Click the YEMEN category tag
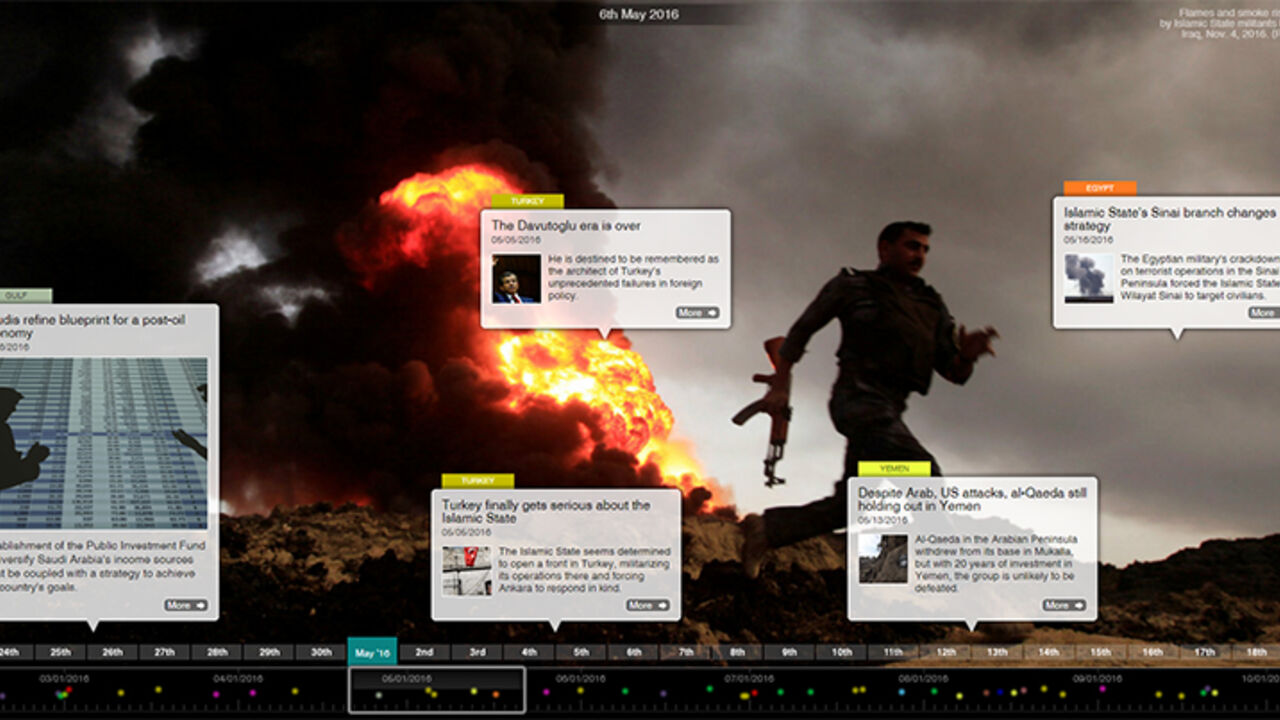 coord(894,469)
